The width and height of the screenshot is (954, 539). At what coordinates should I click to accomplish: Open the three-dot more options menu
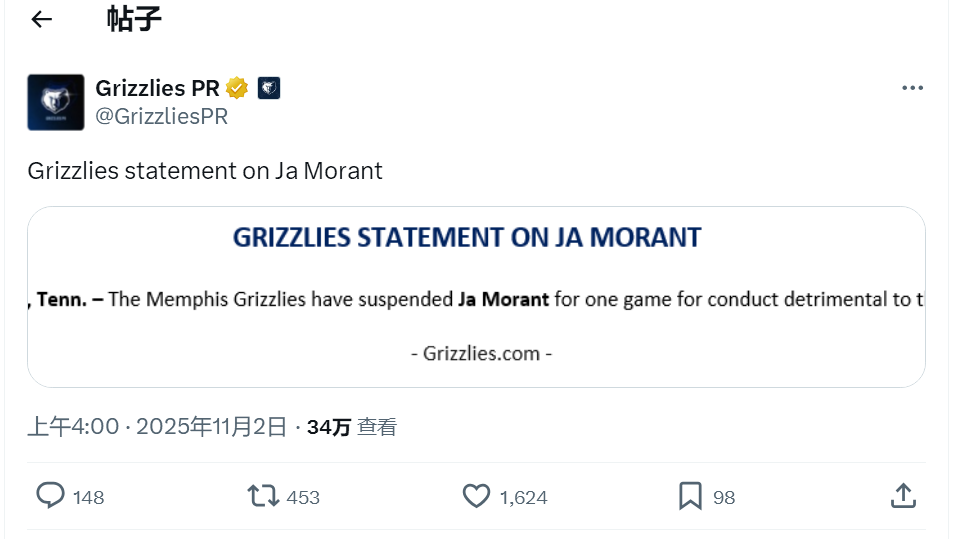912,88
